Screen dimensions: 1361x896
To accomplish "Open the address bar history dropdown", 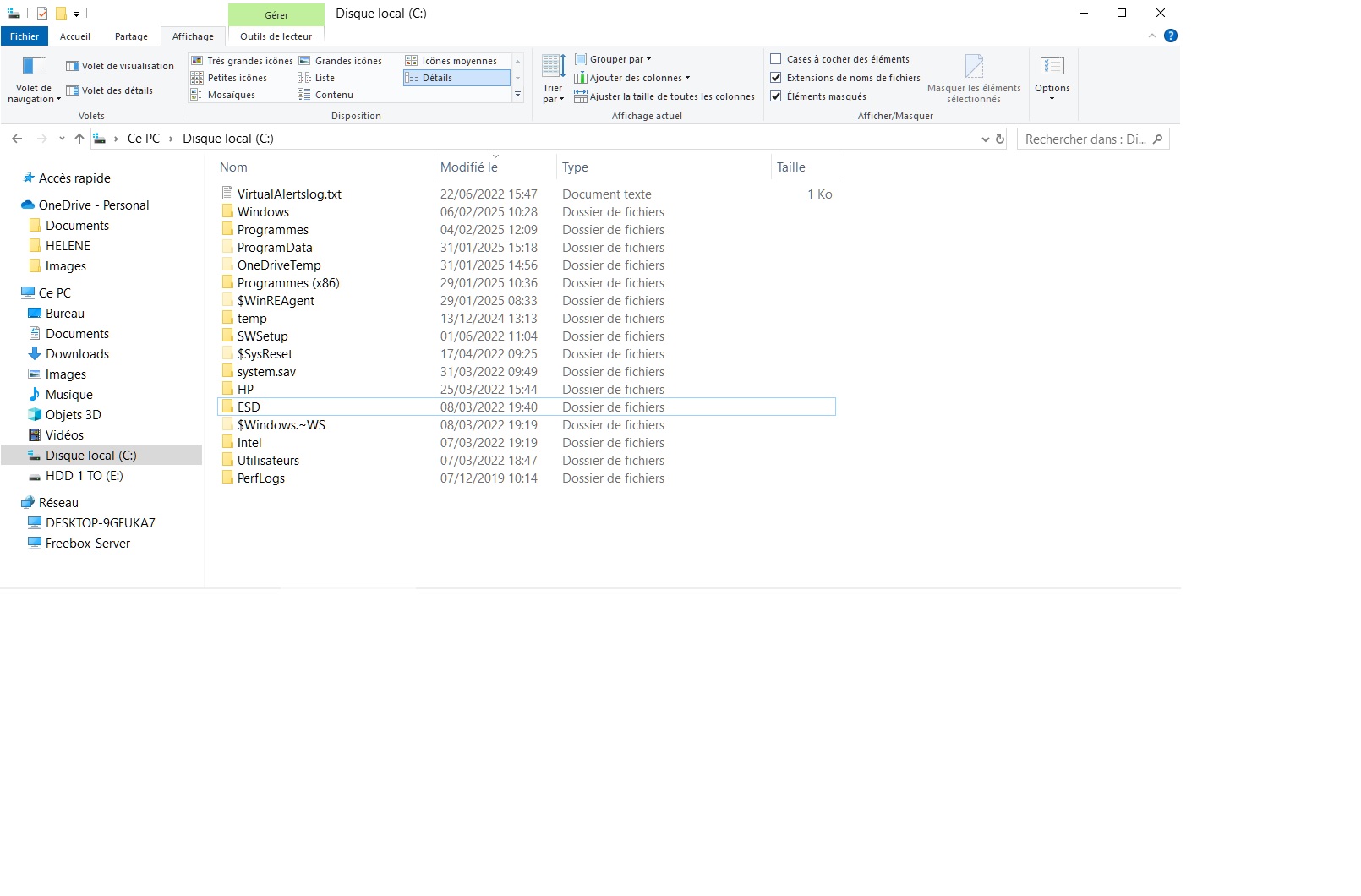I will (x=985, y=139).
